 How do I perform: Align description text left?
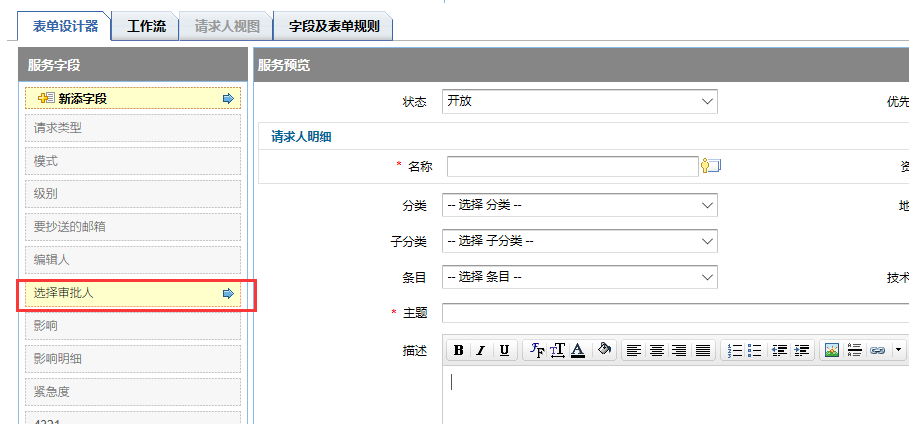[x=635, y=350]
